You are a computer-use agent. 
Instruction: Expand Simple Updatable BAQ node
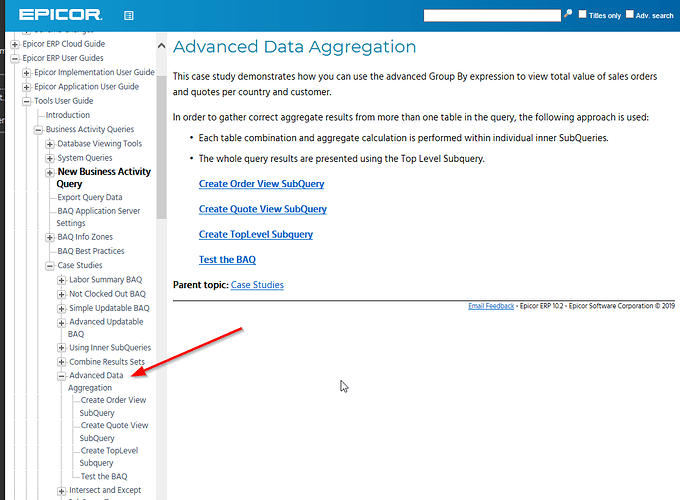coord(62,309)
